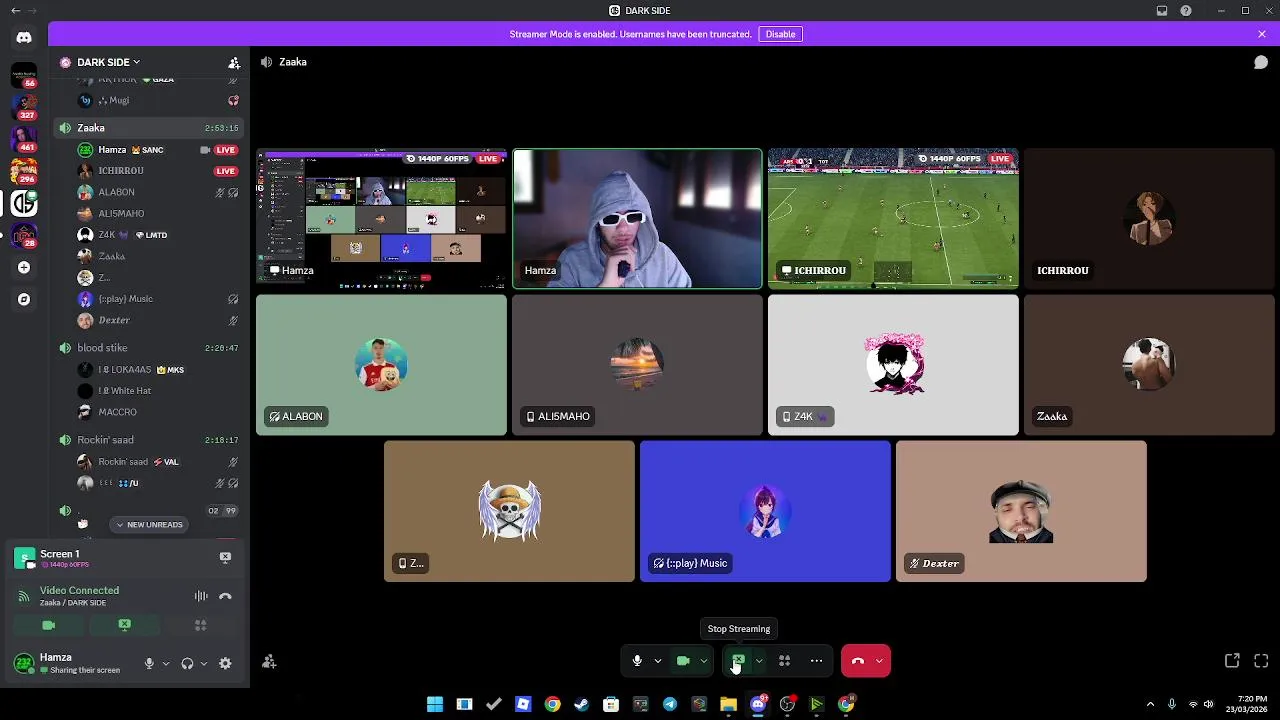Viewport: 1280px width, 720px height.
Task: Stop streaming icon beside Screen 1
Action: [225, 557]
